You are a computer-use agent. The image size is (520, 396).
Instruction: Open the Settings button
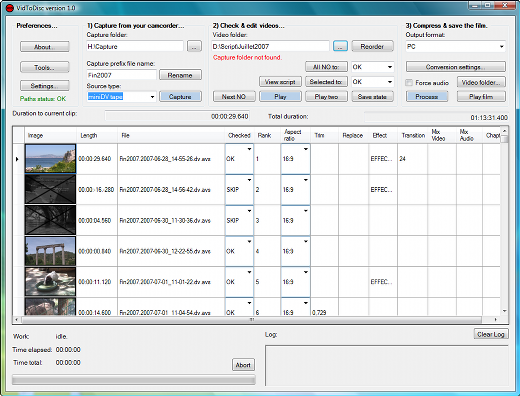click(45, 86)
